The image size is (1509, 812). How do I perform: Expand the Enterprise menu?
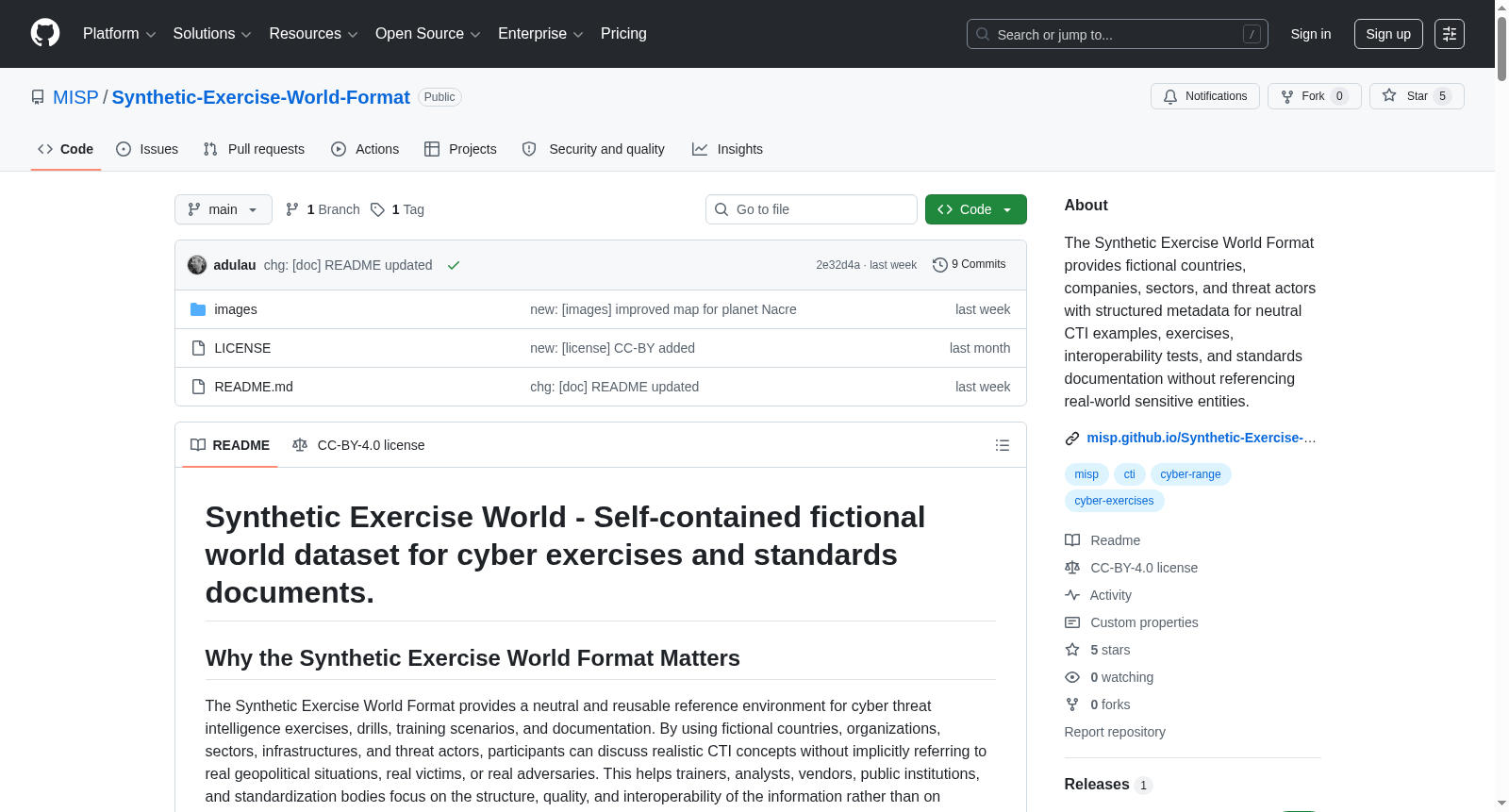(x=540, y=34)
